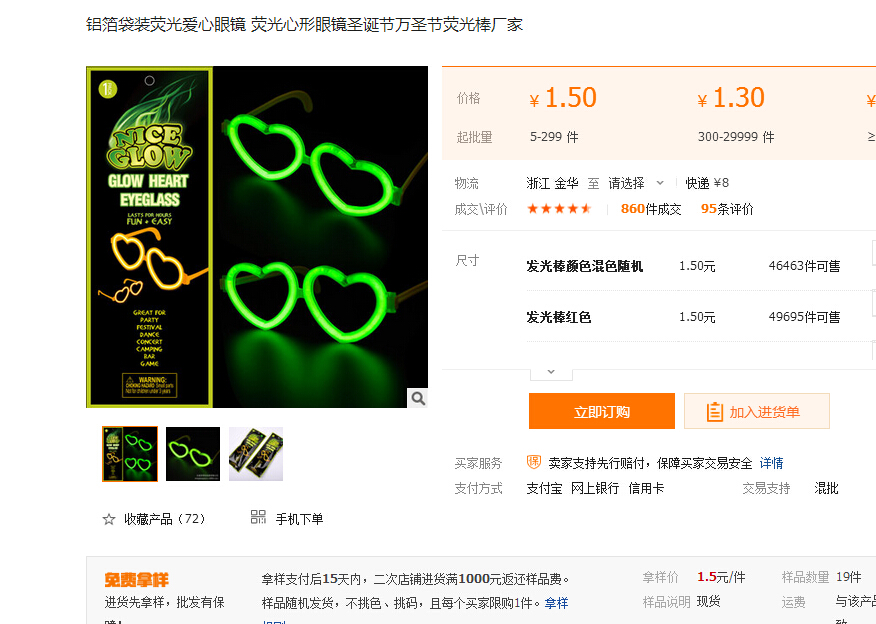
Task: Open the 详情 details link
Action: 771,463
